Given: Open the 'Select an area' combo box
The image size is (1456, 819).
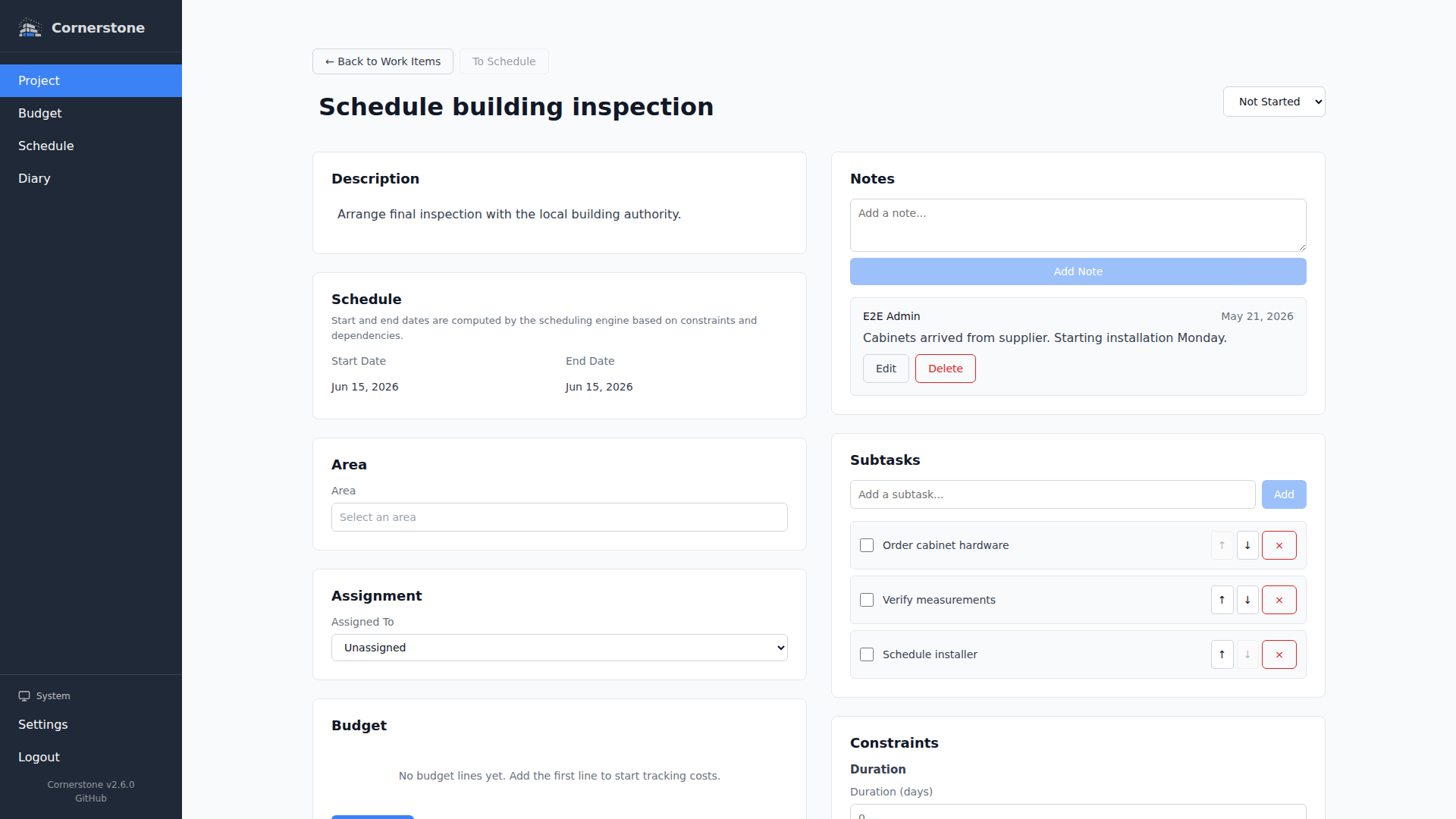Looking at the screenshot, I should 560,517.
